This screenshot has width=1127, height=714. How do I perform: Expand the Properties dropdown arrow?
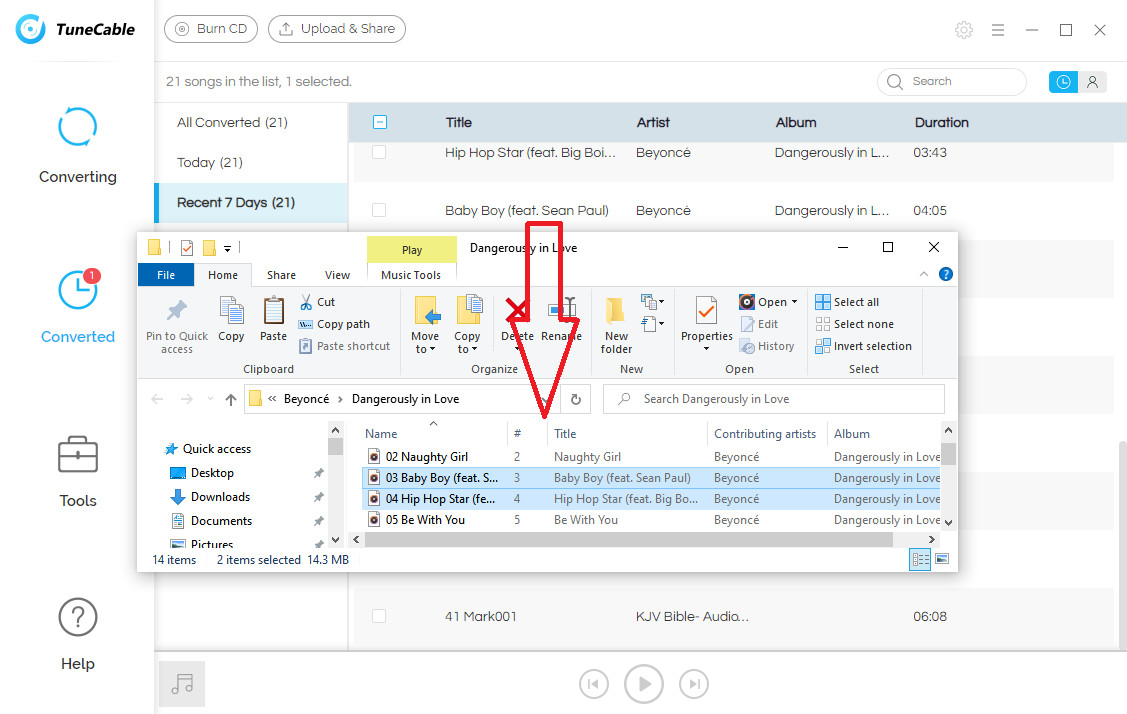click(x=707, y=349)
